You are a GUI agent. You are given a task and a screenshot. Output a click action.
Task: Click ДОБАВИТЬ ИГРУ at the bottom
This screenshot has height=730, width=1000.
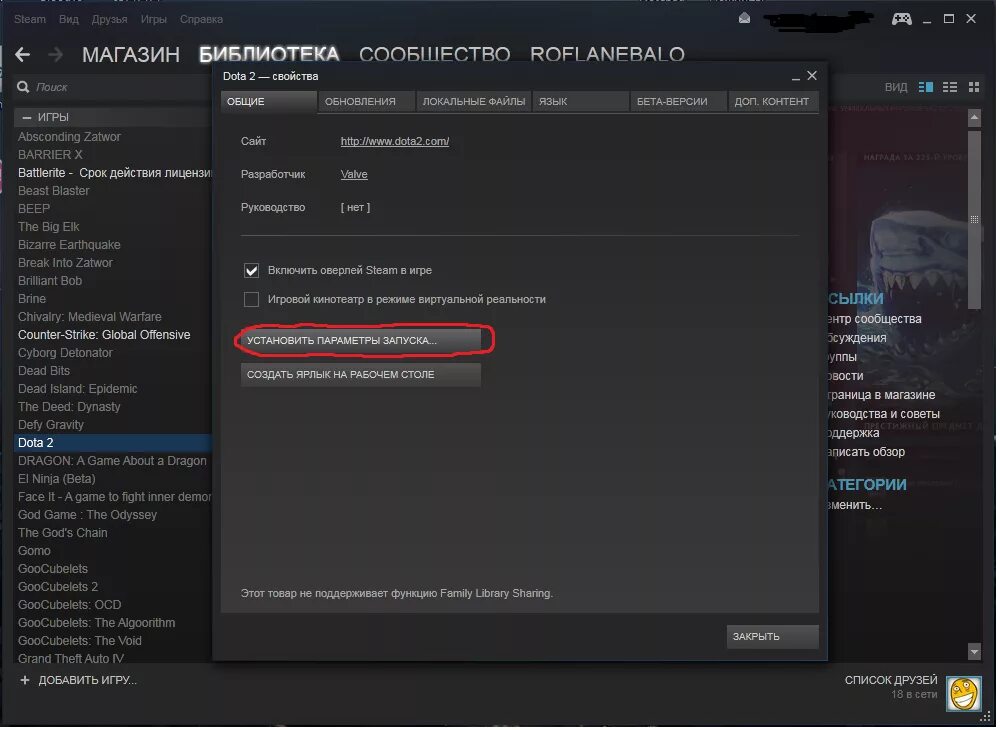(87, 680)
